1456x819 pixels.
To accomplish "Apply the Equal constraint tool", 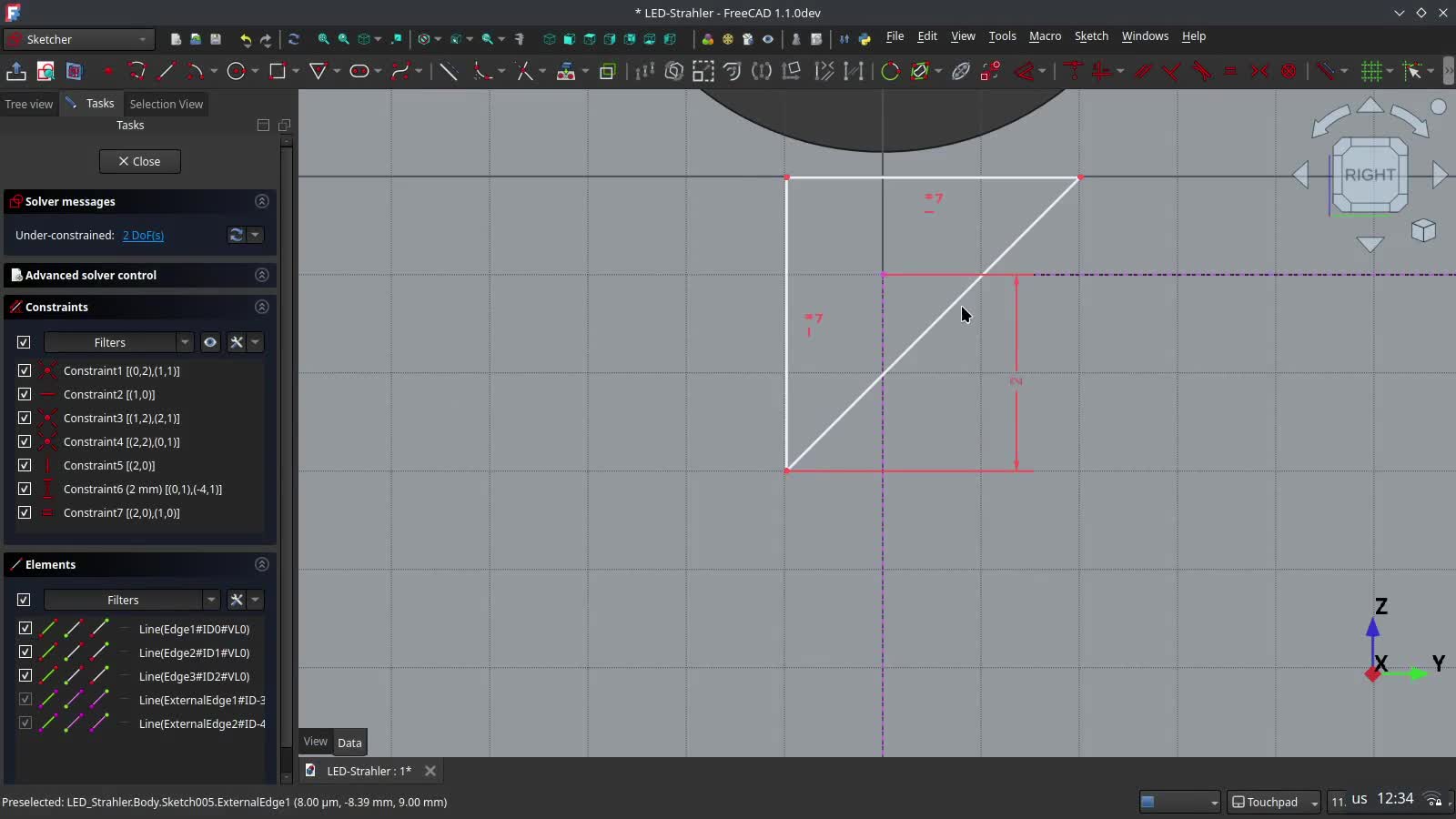I will (1230, 71).
